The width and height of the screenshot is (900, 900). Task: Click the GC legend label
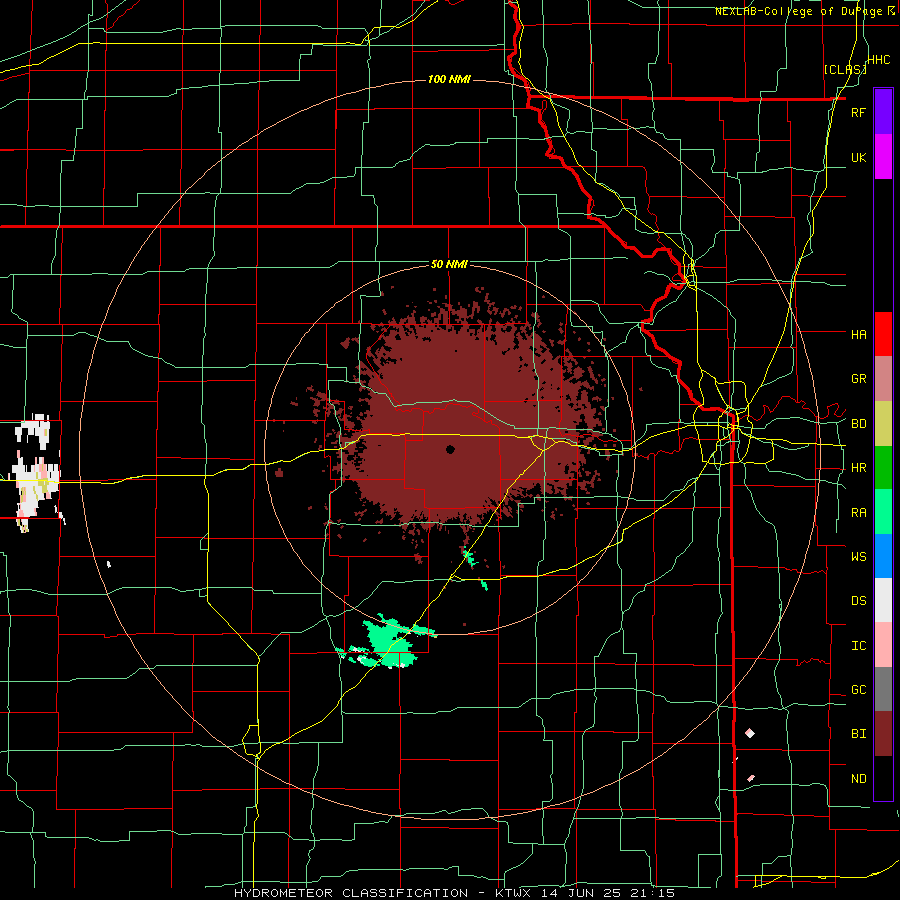pos(858,690)
